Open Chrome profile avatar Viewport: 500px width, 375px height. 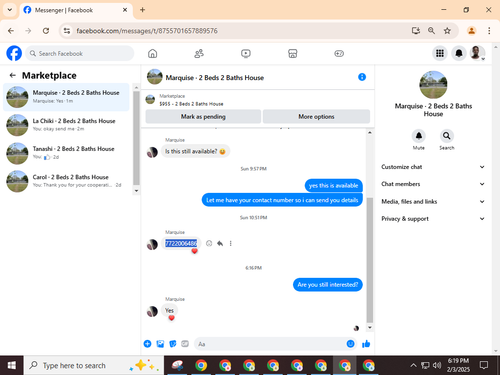[471, 31]
